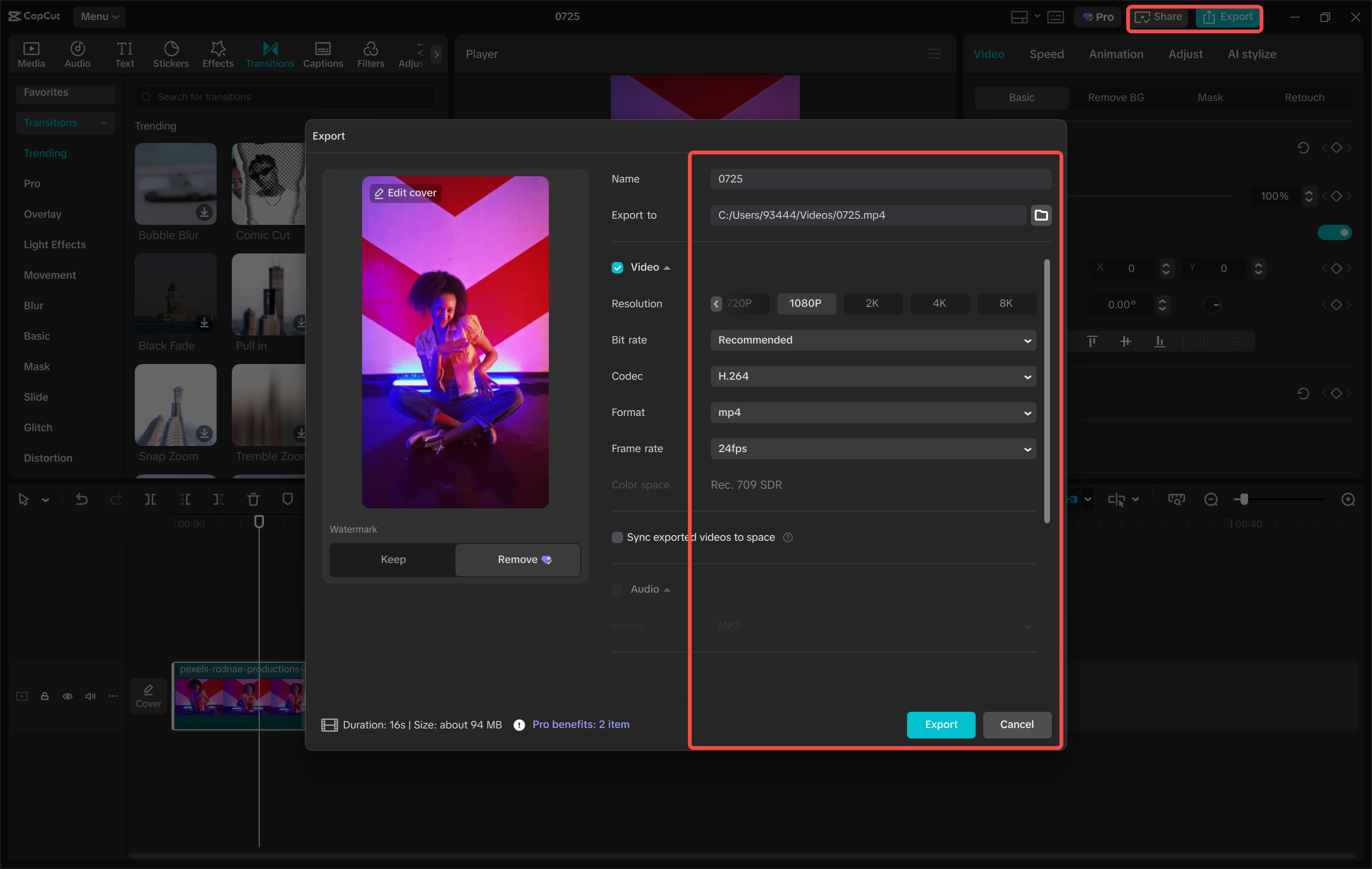Click the timeline zoom slider handle

[1244, 499]
